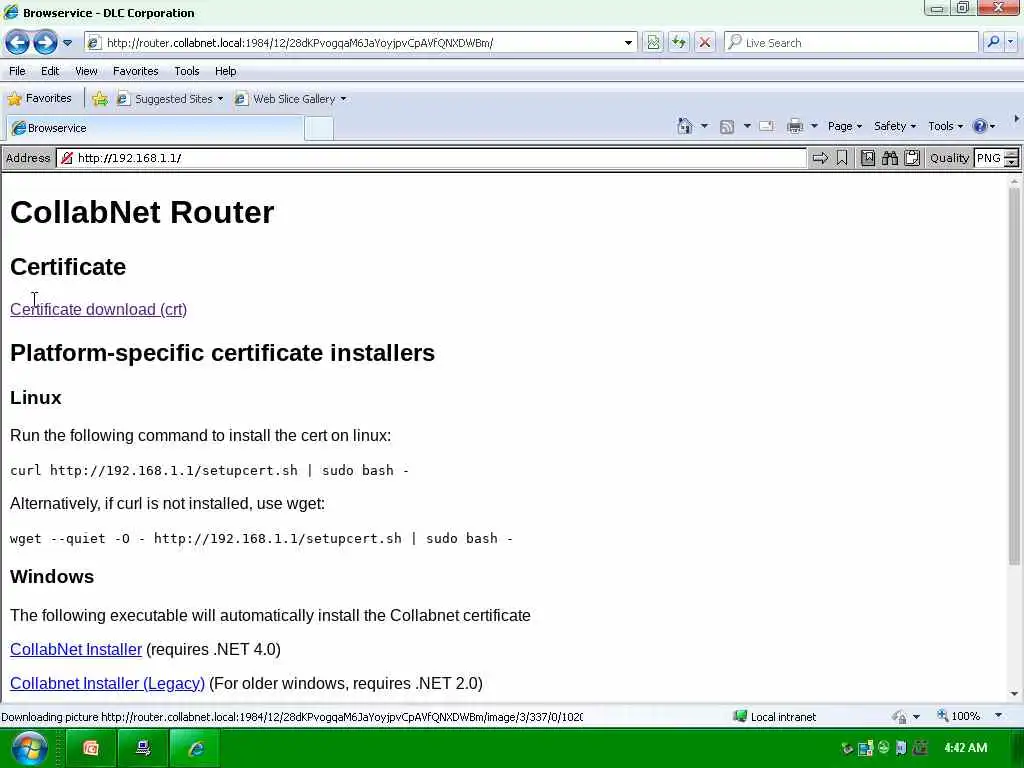Select the Browservice tab
Screen dimensions: 1024x768
click(154, 128)
